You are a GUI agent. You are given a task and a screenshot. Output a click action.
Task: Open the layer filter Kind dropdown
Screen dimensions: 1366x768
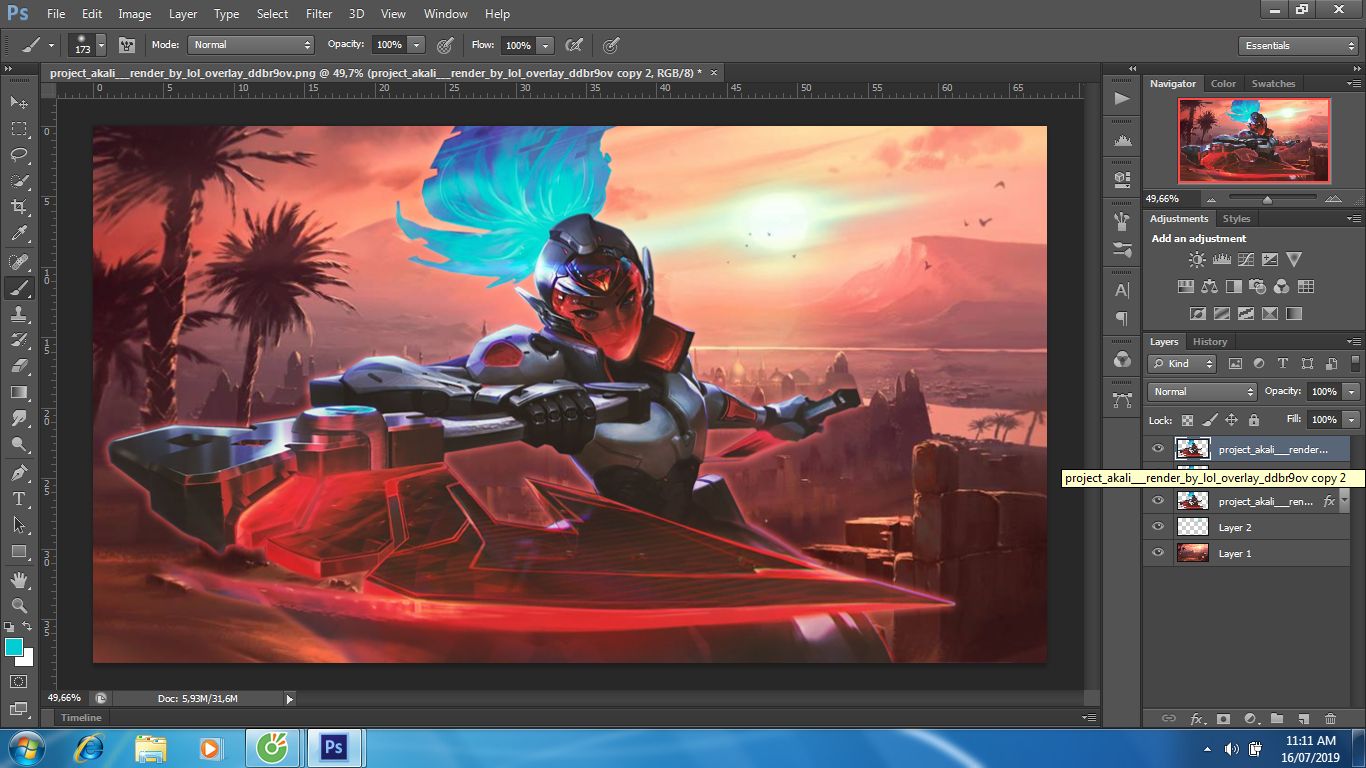(x=1182, y=364)
